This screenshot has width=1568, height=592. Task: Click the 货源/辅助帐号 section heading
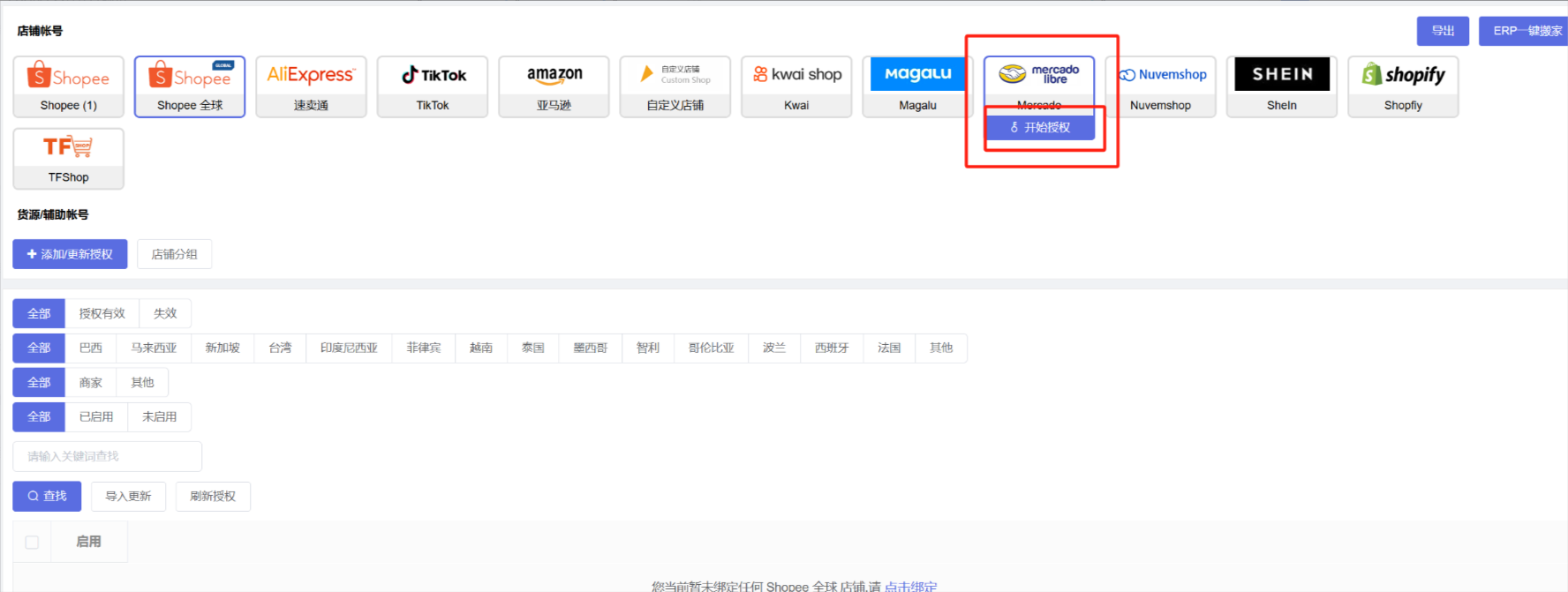pos(53,214)
